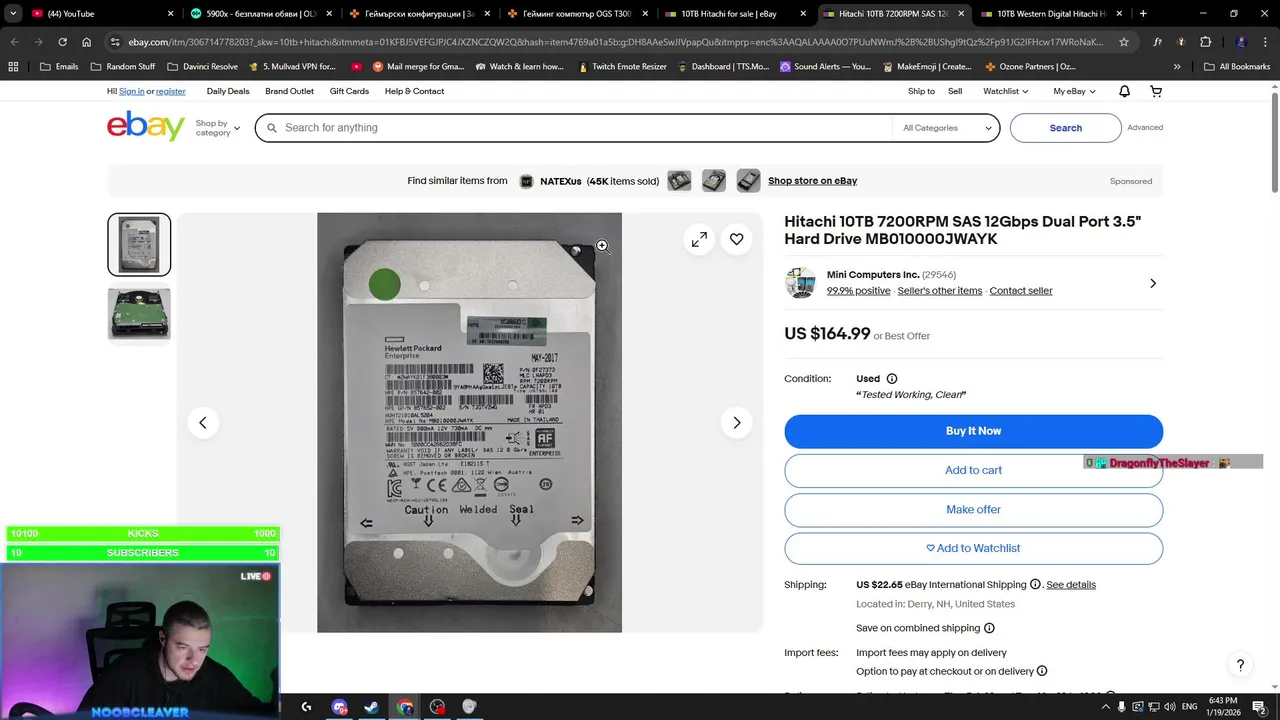
Task: Reload the page
Action: pyautogui.click(x=62, y=42)
